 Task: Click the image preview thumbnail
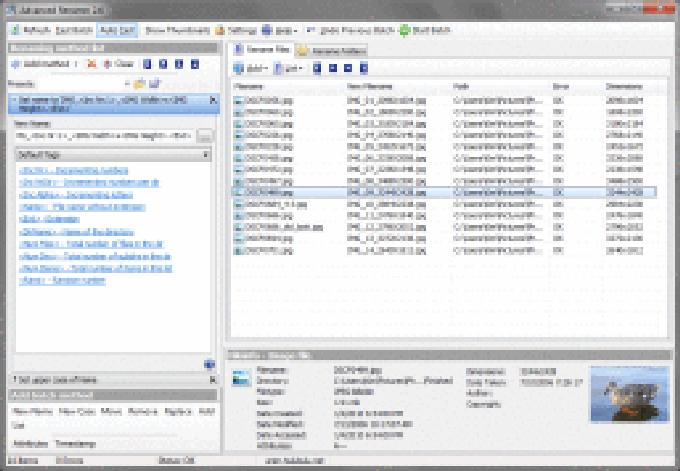[x=632, y=393]
